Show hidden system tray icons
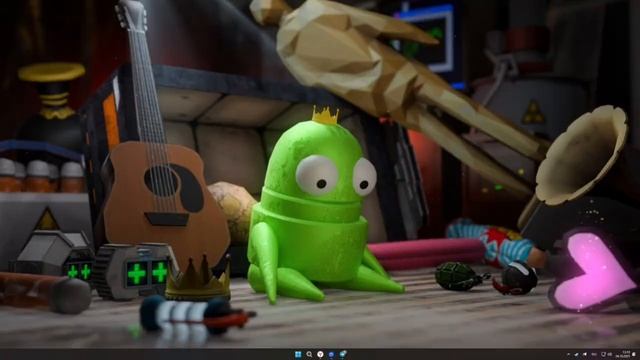 point(569,354)
